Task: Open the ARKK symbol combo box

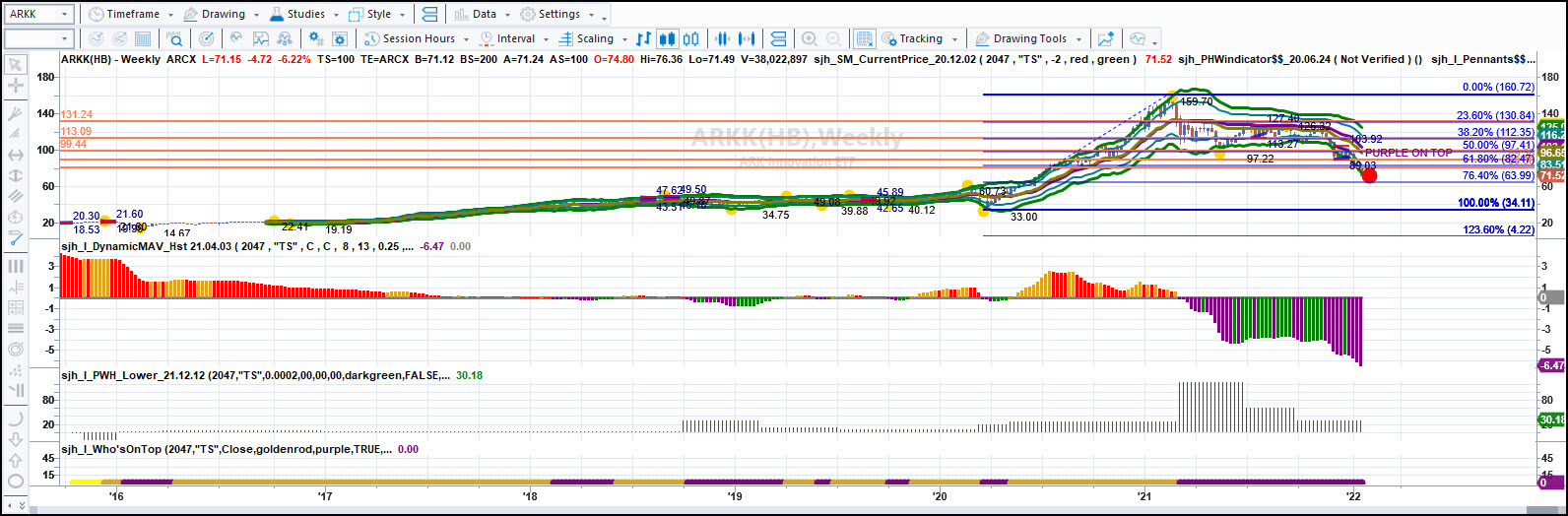Action: [38, 15]
